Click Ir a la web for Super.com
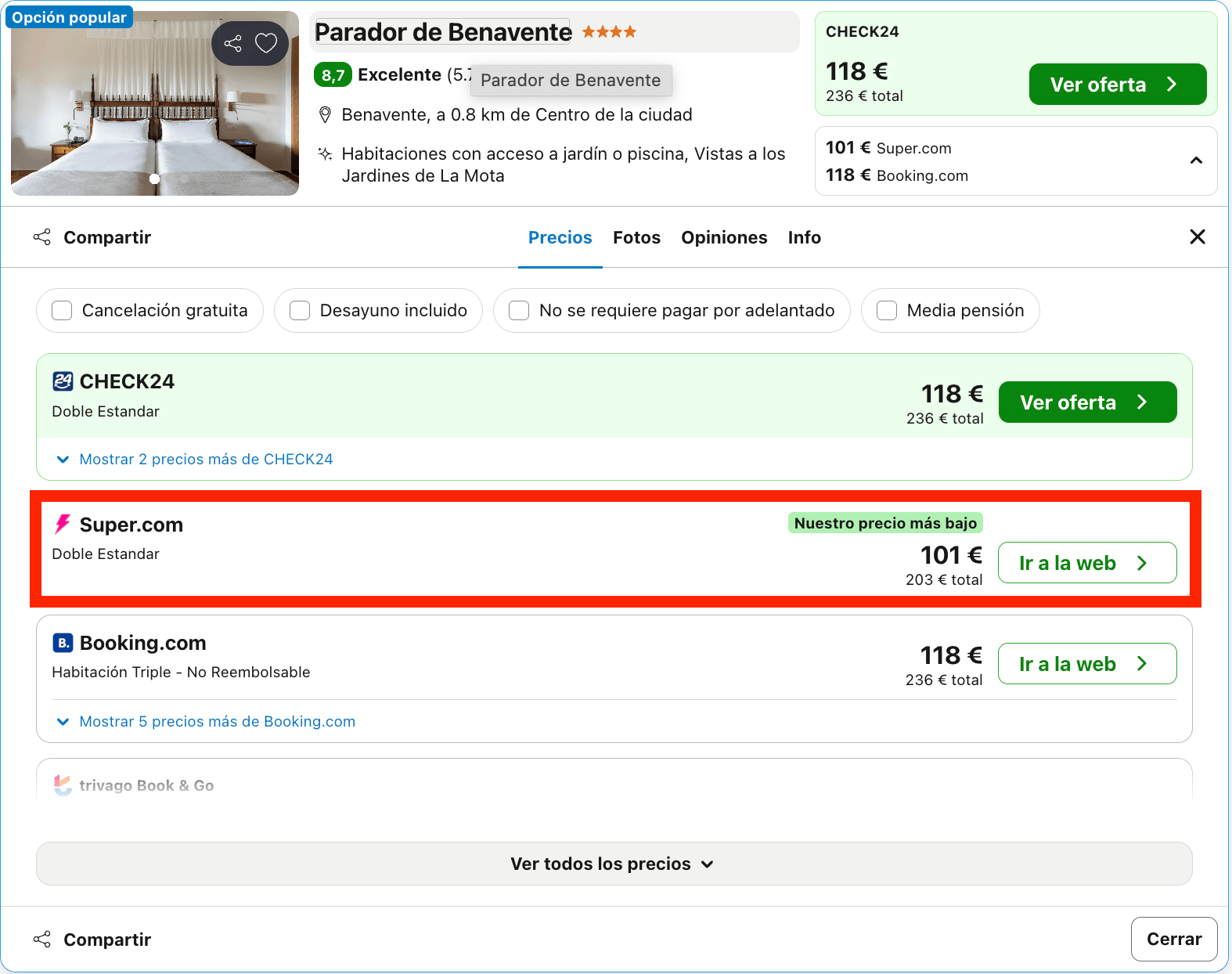This screenshot has height=974, width=1232. coord(1088,562)
